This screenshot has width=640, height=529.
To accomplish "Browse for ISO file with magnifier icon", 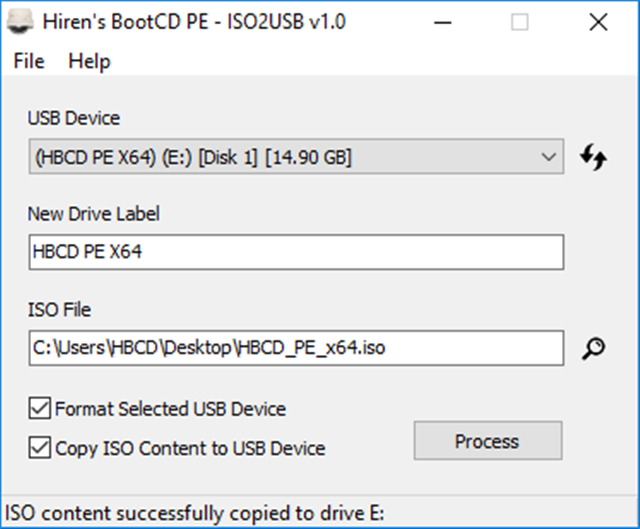I will pos(593,348).
